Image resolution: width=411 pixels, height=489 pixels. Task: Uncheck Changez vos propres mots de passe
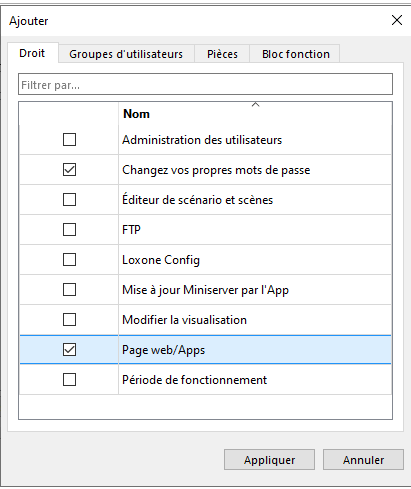[x=69, y=170]
